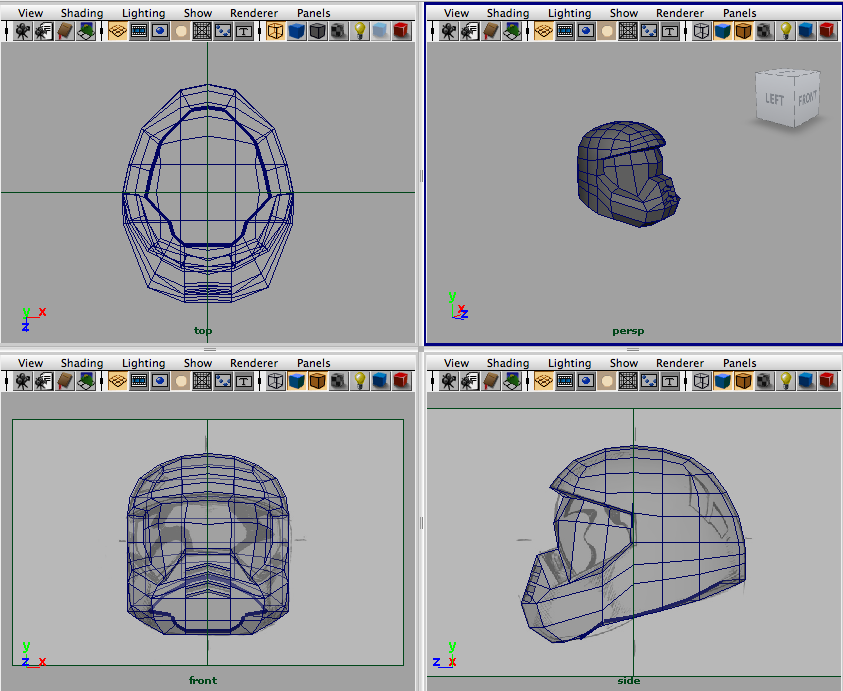Toggle Safe Title icon in persp panel
Image resolution: width=843 pixels, height=691 pixels.
pos(670,31)
